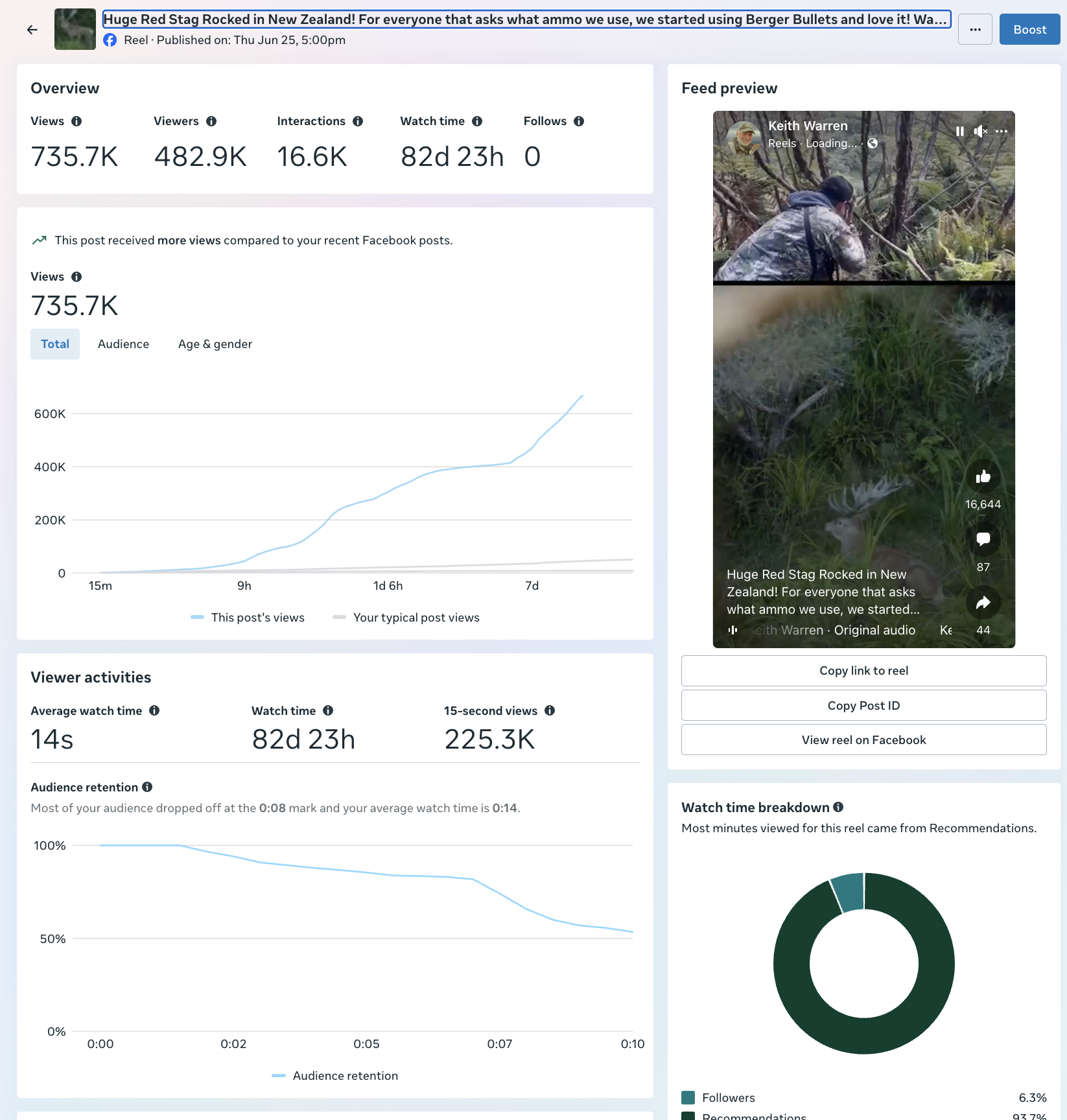
Task: Open the three-dots more options menu
Action: point(975,30)
